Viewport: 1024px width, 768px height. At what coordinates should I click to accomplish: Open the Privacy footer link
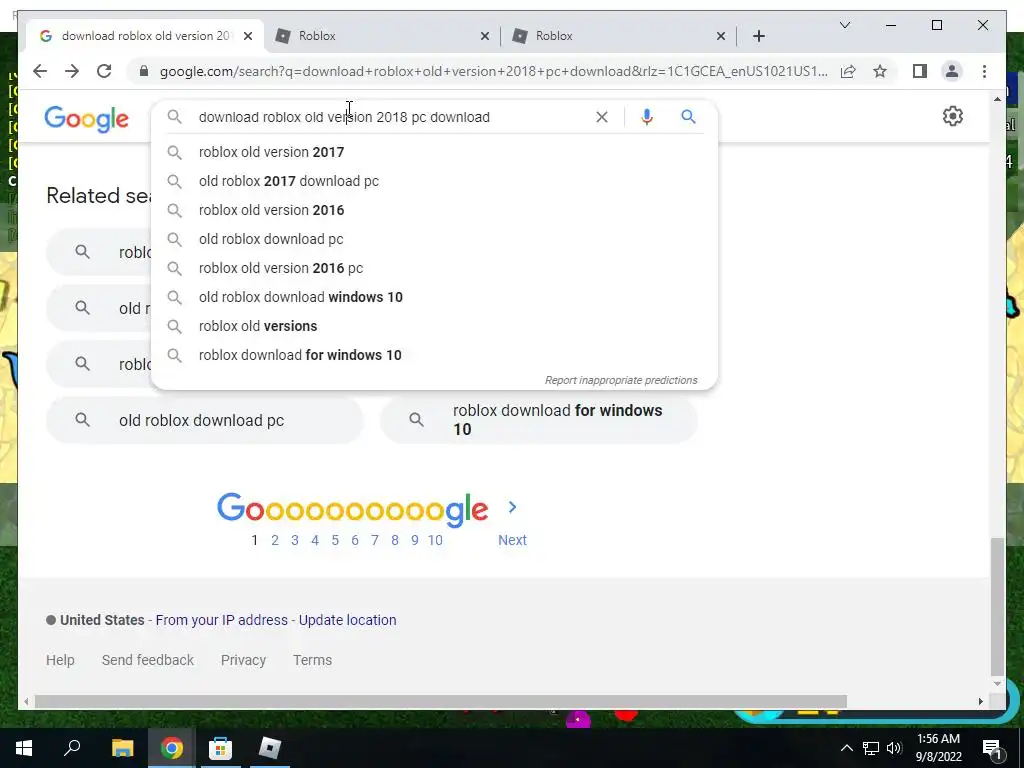tap(243, 660)
